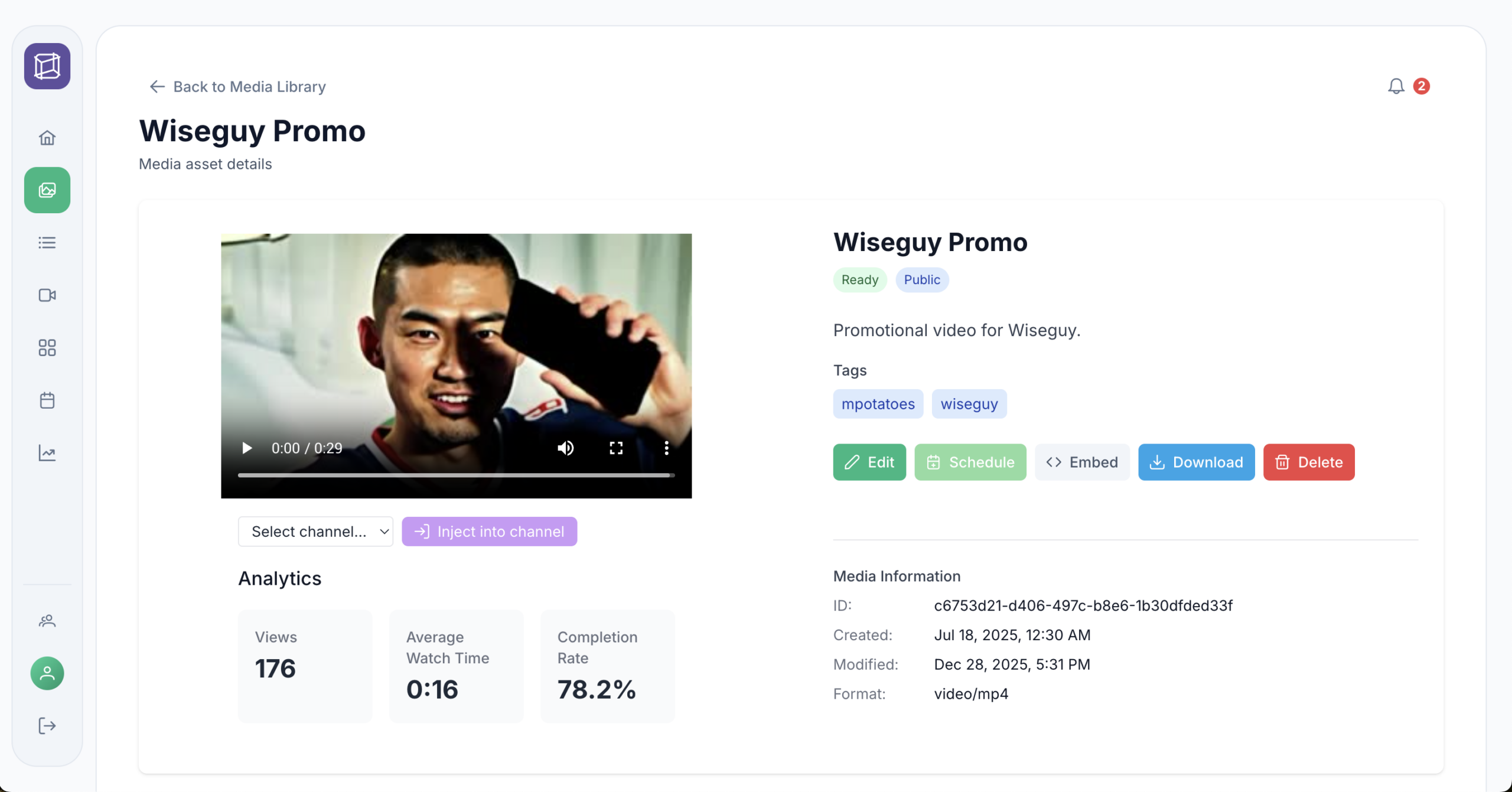Screen dimensions: 1512x792
Task: Mute the video player volume
Action: pos(565,448)
